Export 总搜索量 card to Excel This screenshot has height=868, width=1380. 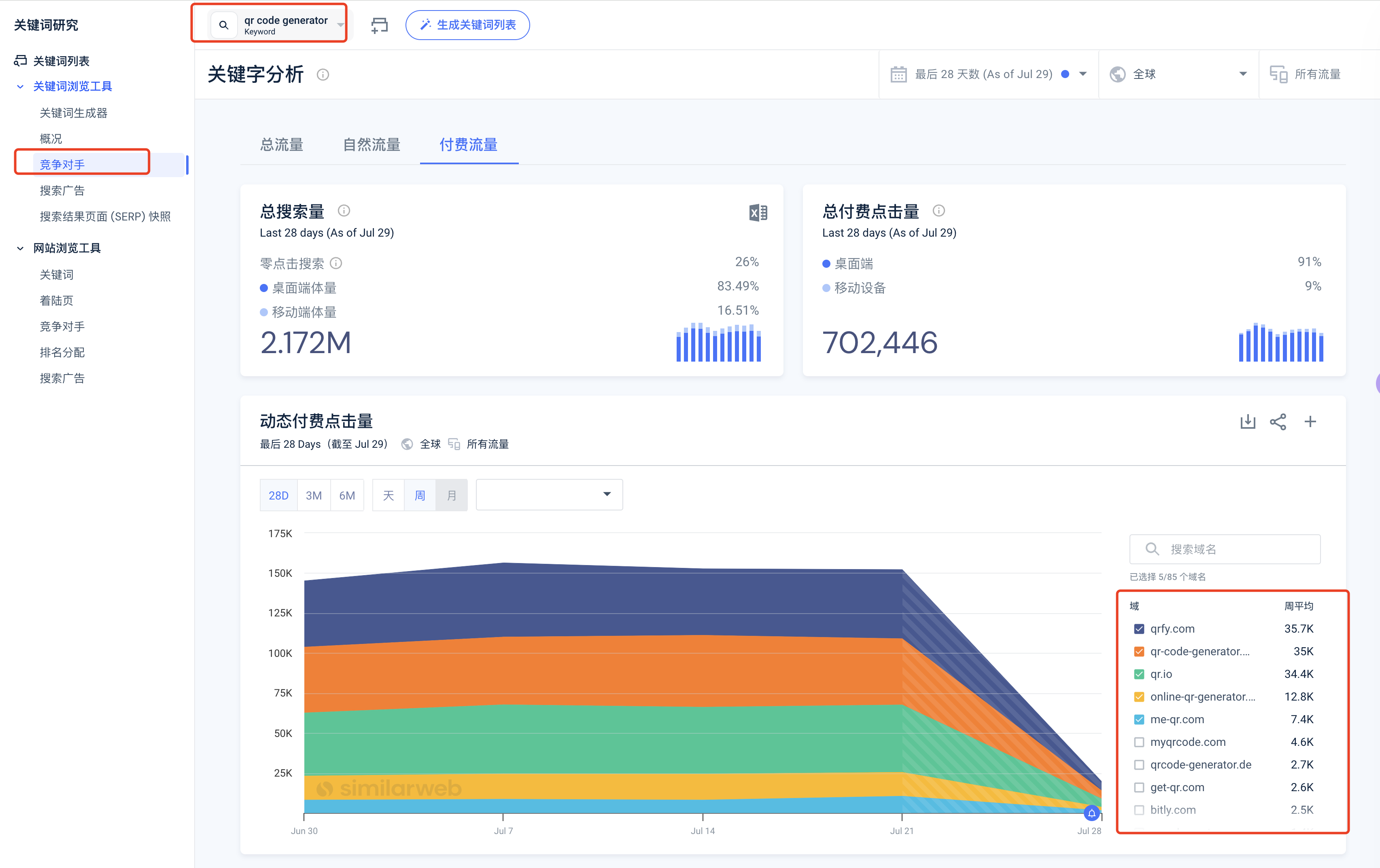pos(758,213)
